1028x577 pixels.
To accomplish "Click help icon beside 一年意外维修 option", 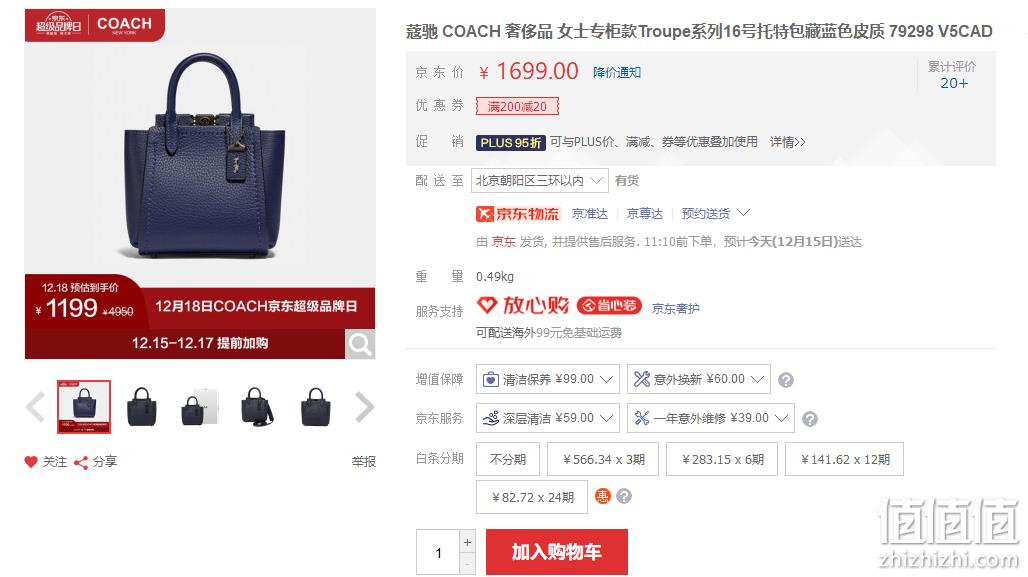I will [810, 419].
